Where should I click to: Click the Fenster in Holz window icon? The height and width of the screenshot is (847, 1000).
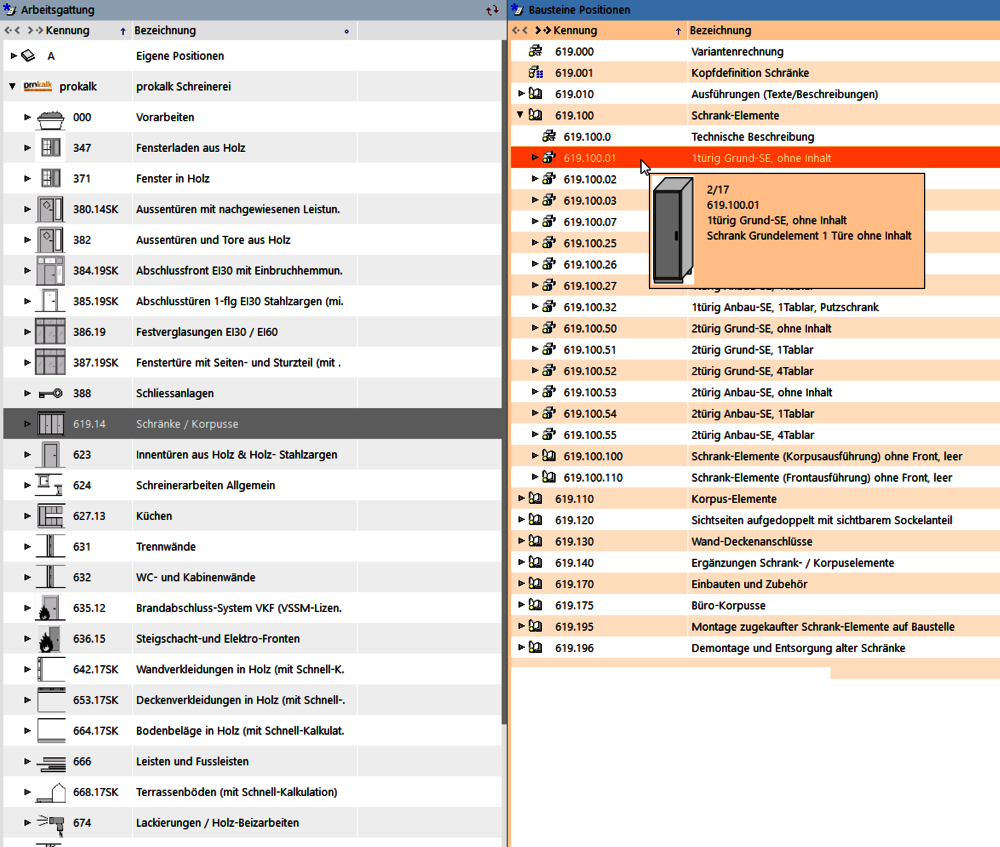click(x=50, y=179)
